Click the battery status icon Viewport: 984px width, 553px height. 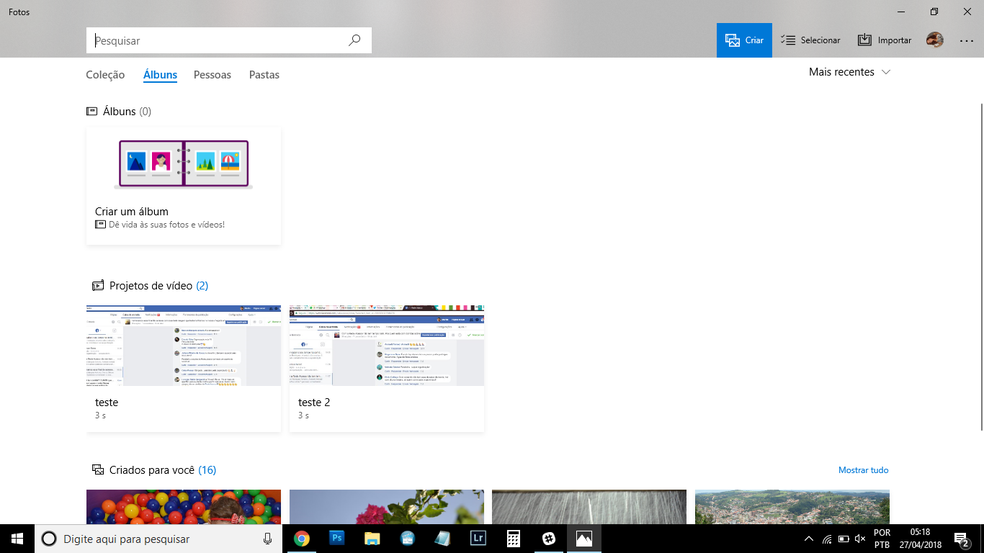click(x=843, y=539)
